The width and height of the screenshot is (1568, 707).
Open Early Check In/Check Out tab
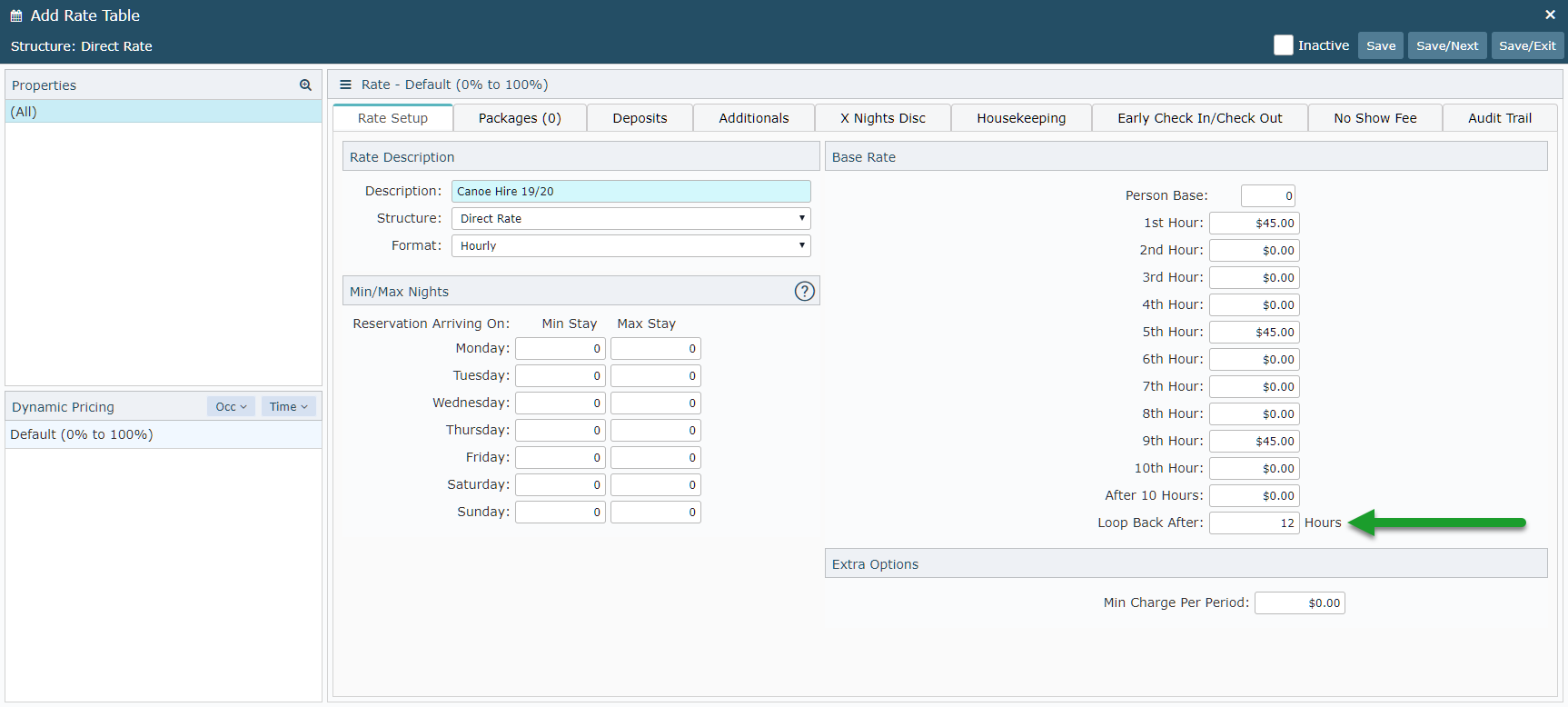click(1200, 118)
